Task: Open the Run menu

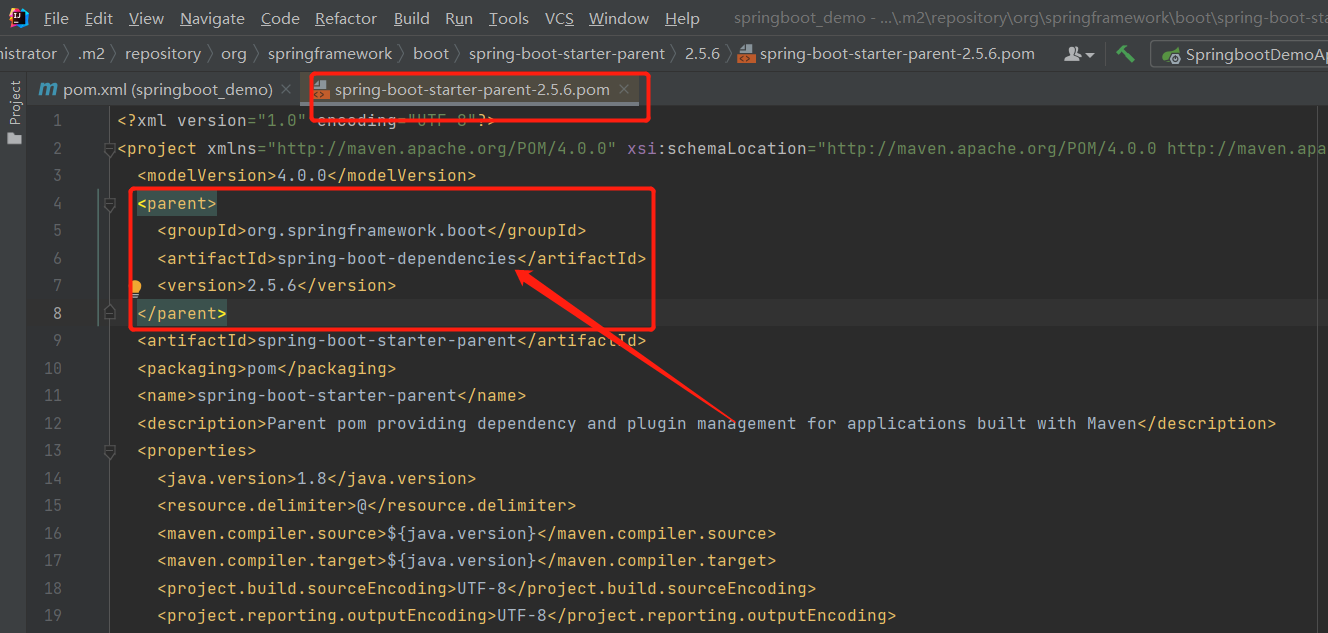Action: point(459,19)
